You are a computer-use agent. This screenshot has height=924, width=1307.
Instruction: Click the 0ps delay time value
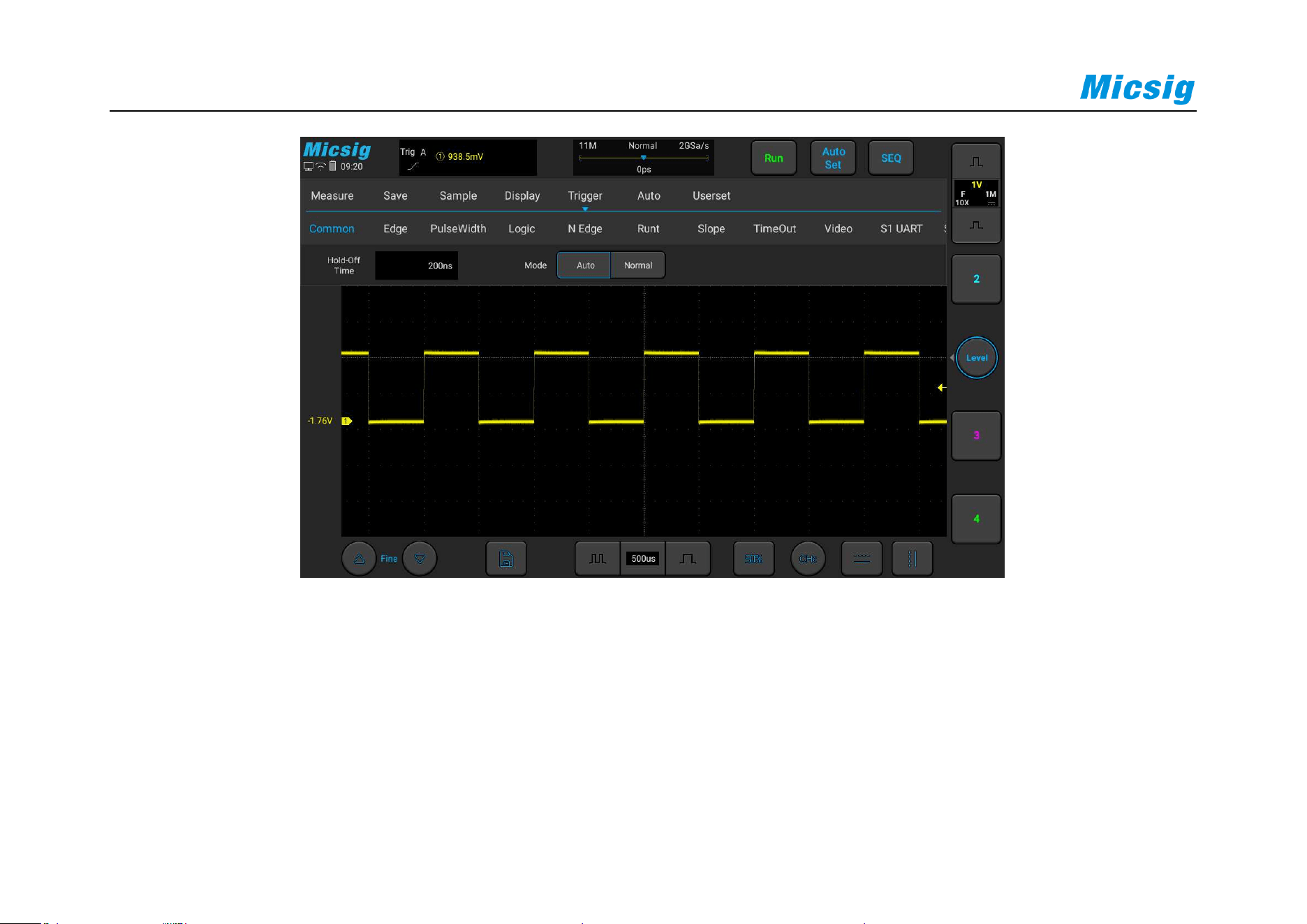point(644,170)
